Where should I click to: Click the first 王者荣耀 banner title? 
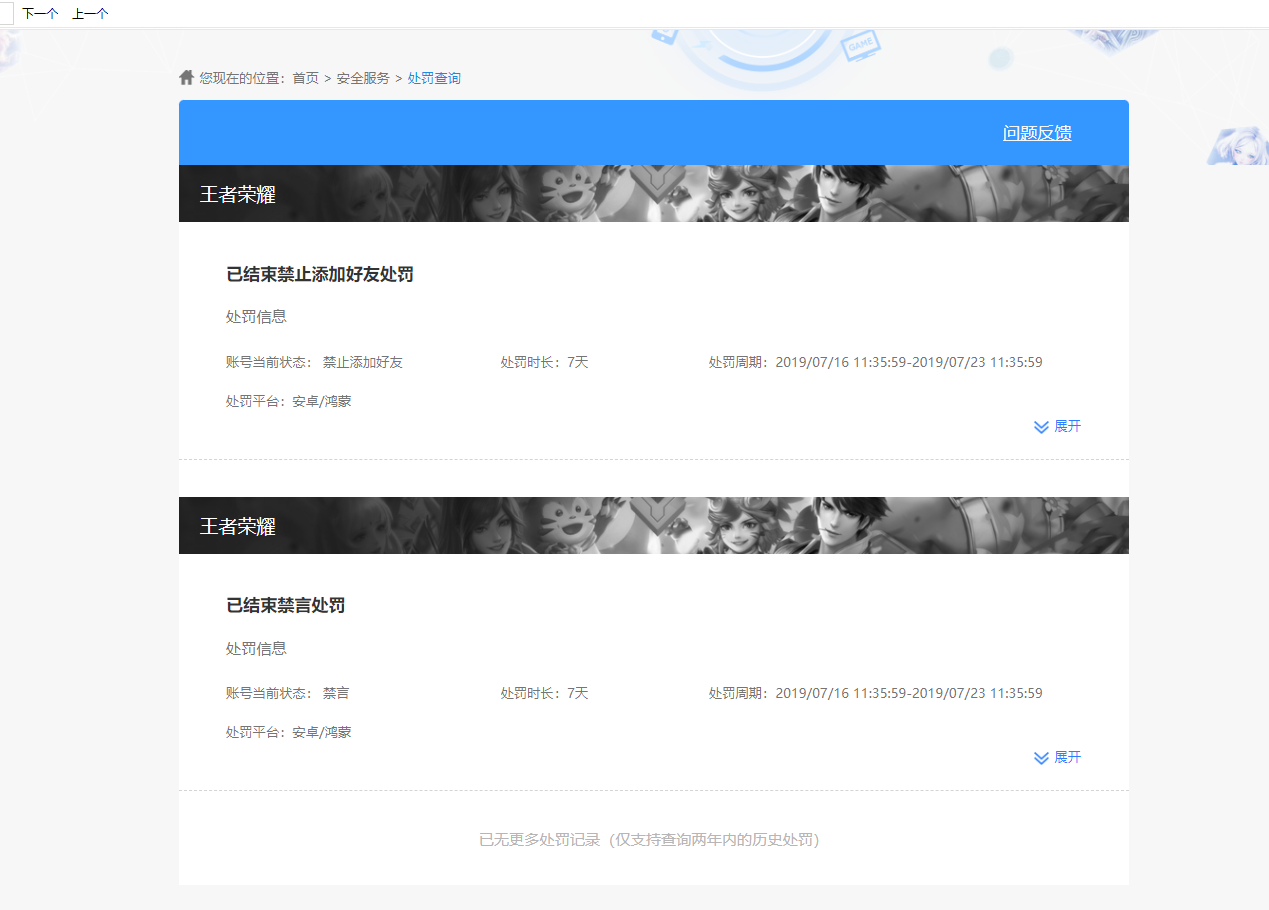237,194
